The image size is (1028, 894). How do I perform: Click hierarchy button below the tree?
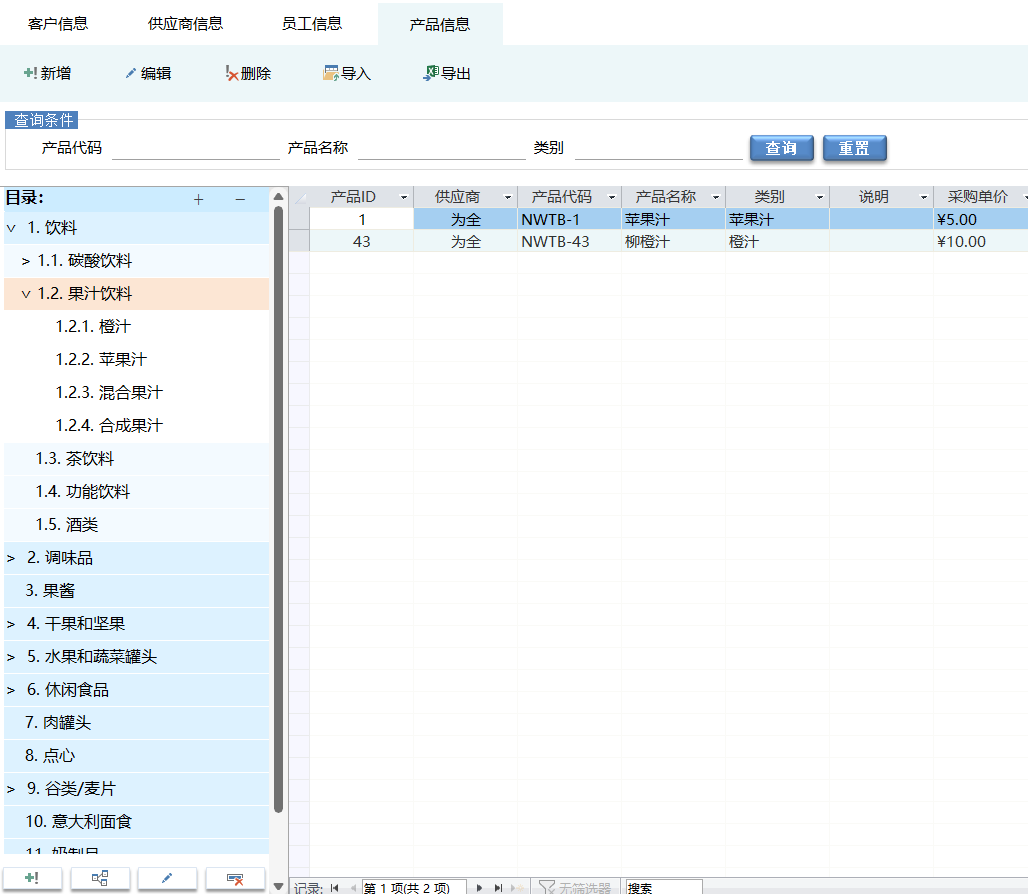[100, 878]
